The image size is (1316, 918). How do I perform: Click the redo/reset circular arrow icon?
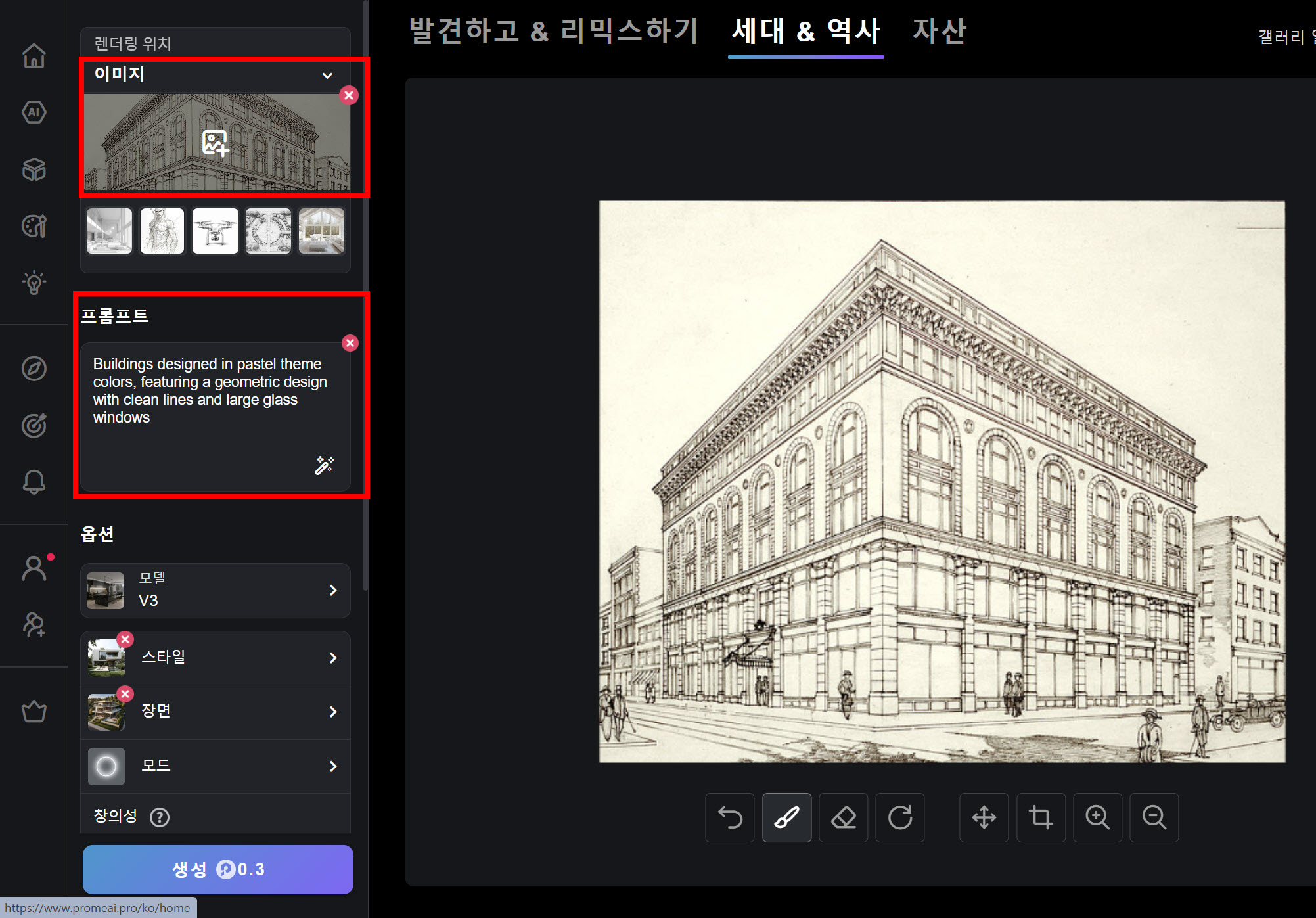coord(900,817)
